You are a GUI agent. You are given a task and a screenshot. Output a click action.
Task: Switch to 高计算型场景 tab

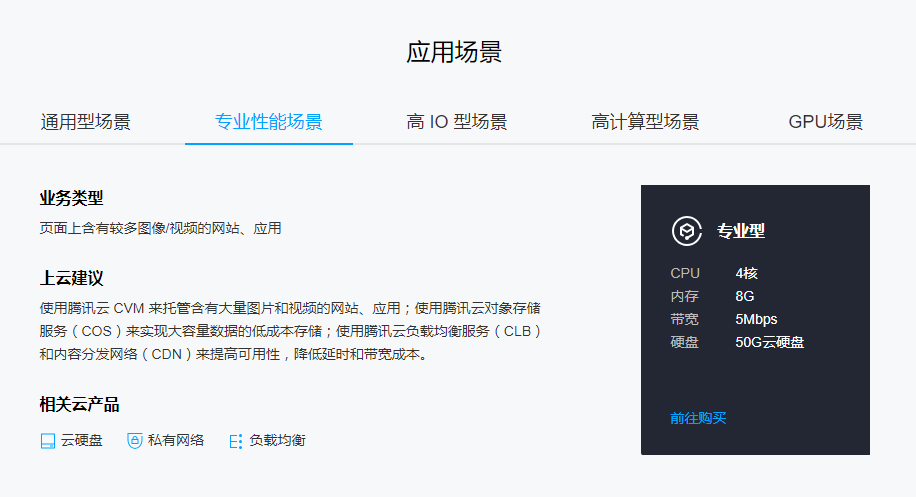click(x=645, y=121)
